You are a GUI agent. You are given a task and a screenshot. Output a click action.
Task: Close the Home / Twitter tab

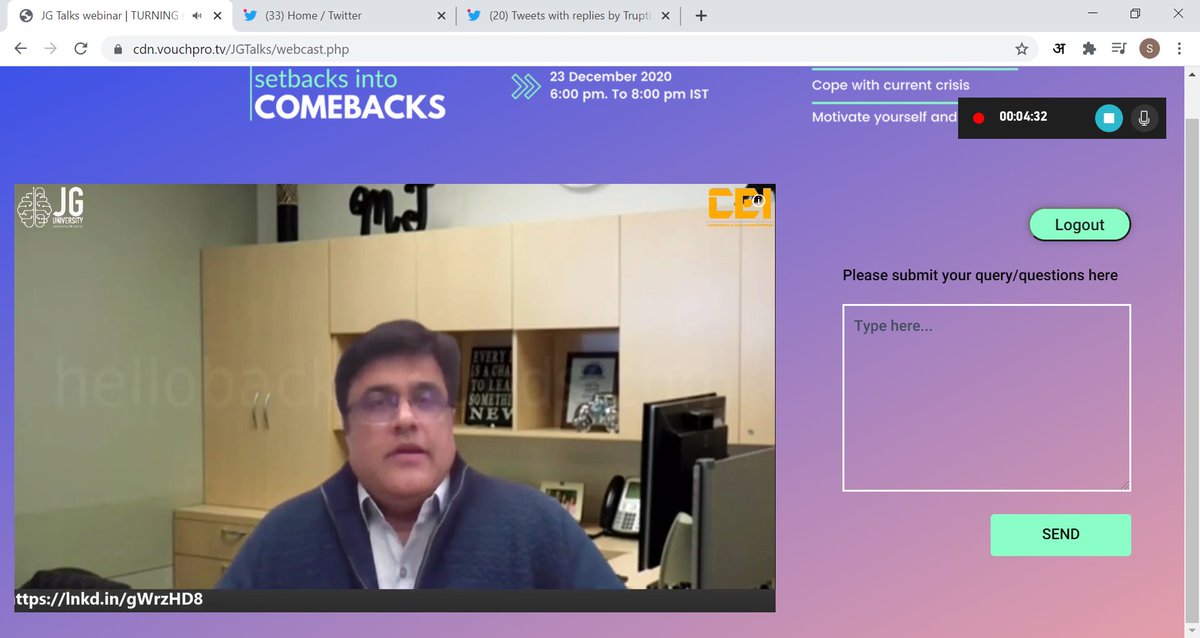442,16
